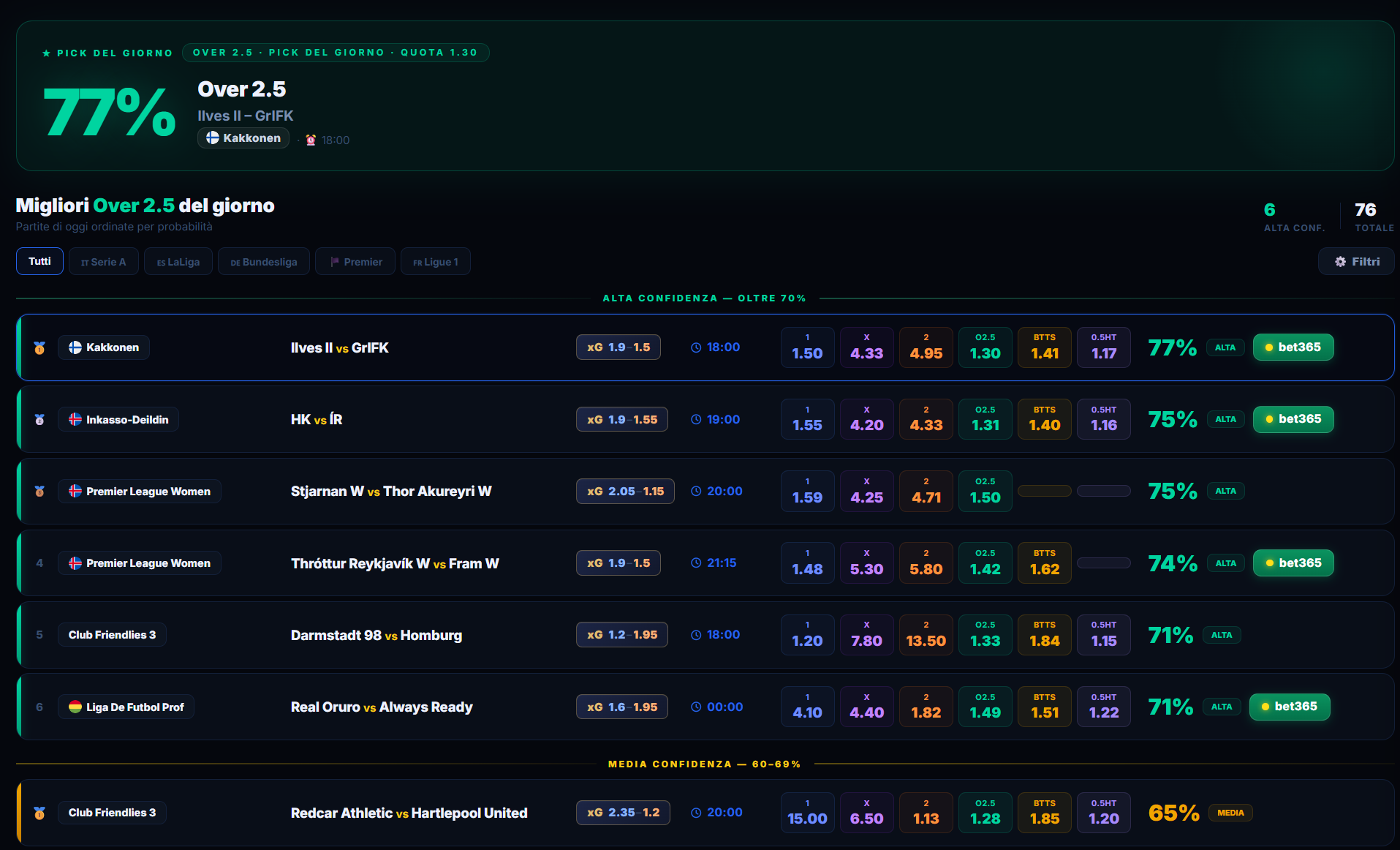
Task: Click the clock icon next to 19:00 kickoff
Action: (x=696, y=419)
